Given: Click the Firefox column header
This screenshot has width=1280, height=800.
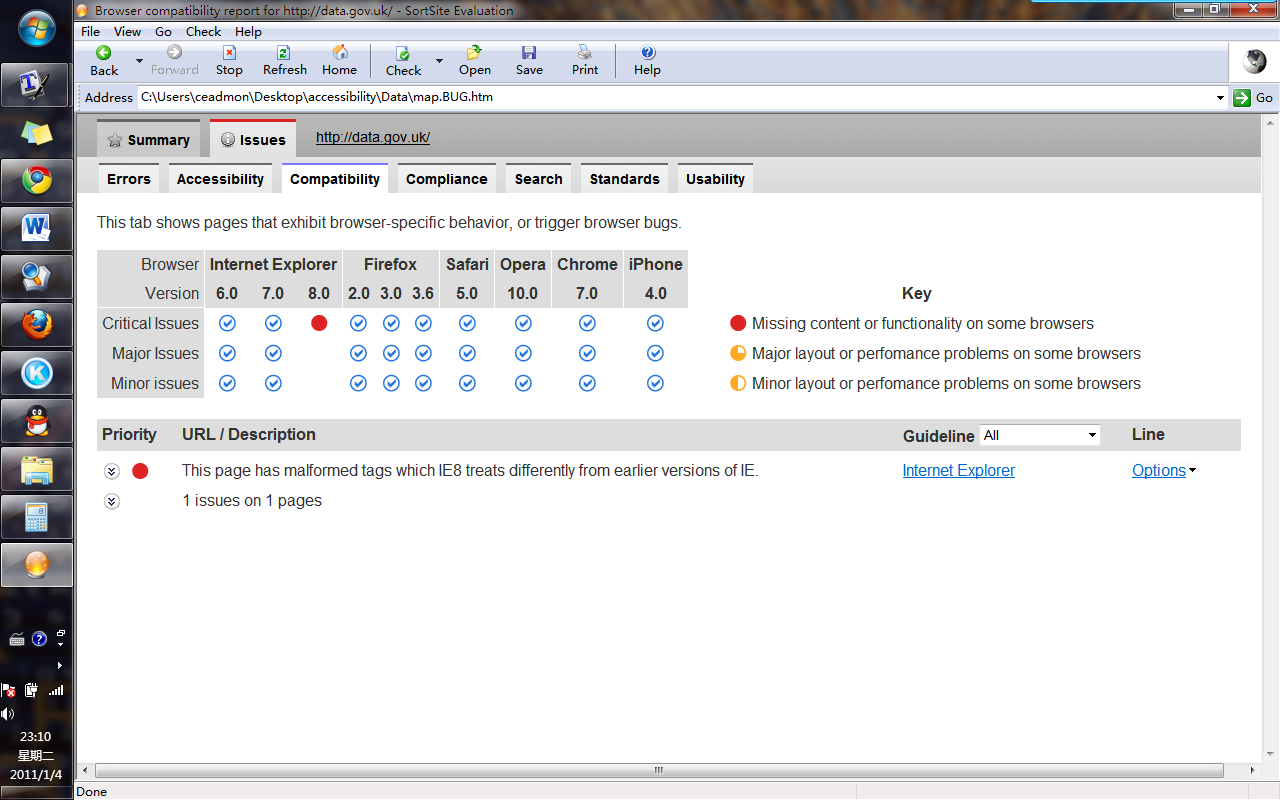Looking at the screenshot, I should click(390, 264).
